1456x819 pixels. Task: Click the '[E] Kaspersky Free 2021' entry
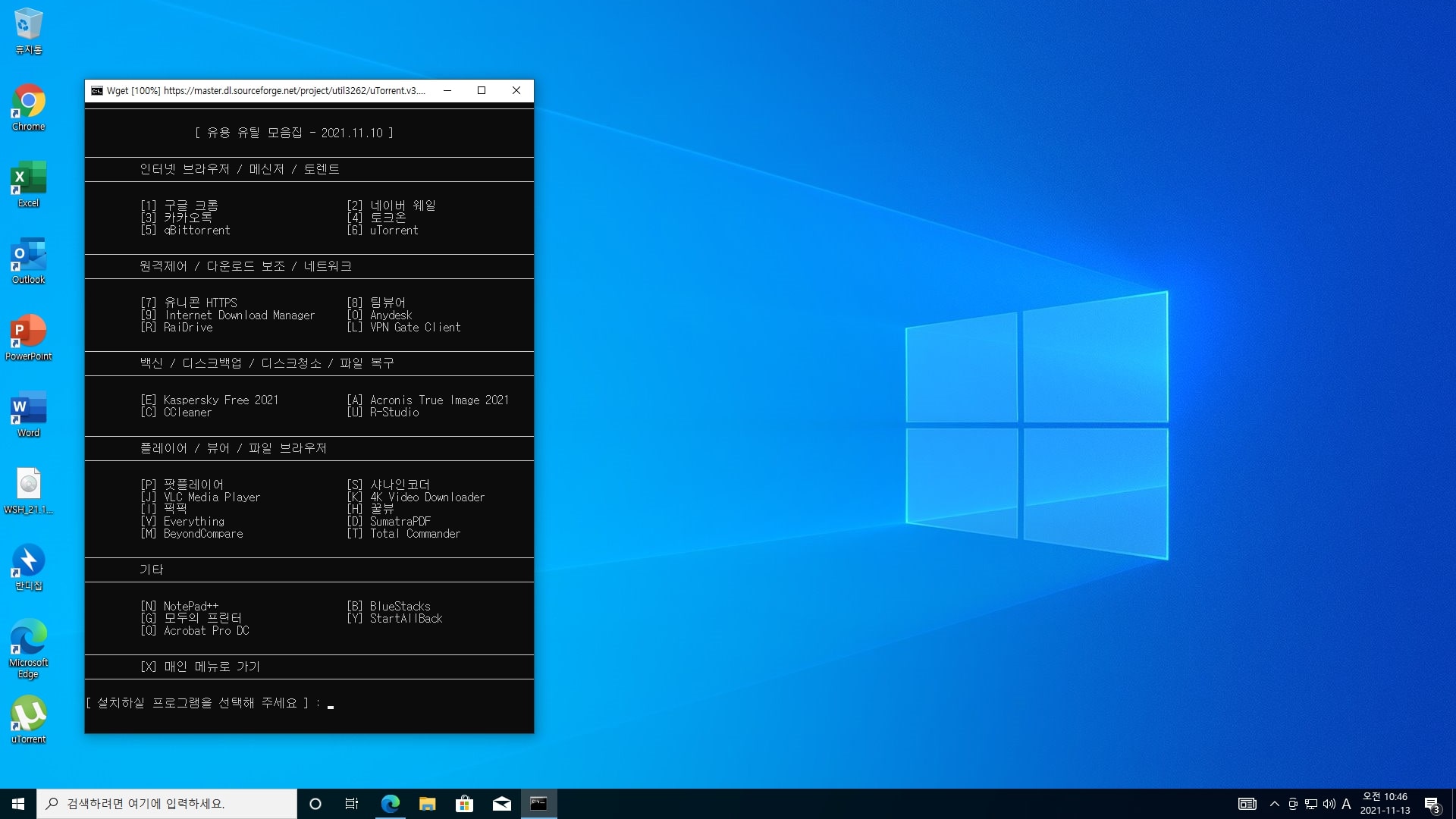pos(209,400)
